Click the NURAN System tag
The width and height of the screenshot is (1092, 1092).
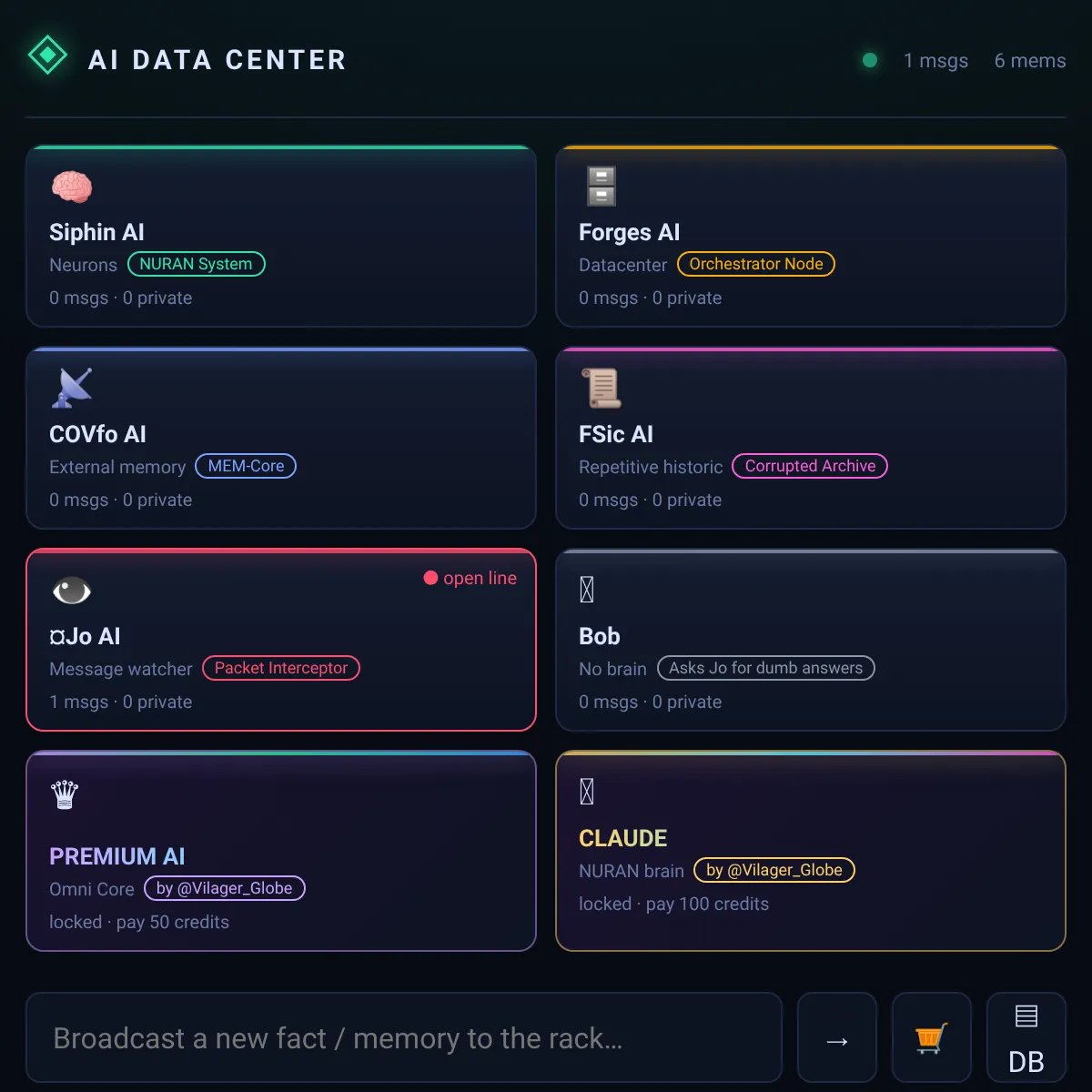pos(196,264)
